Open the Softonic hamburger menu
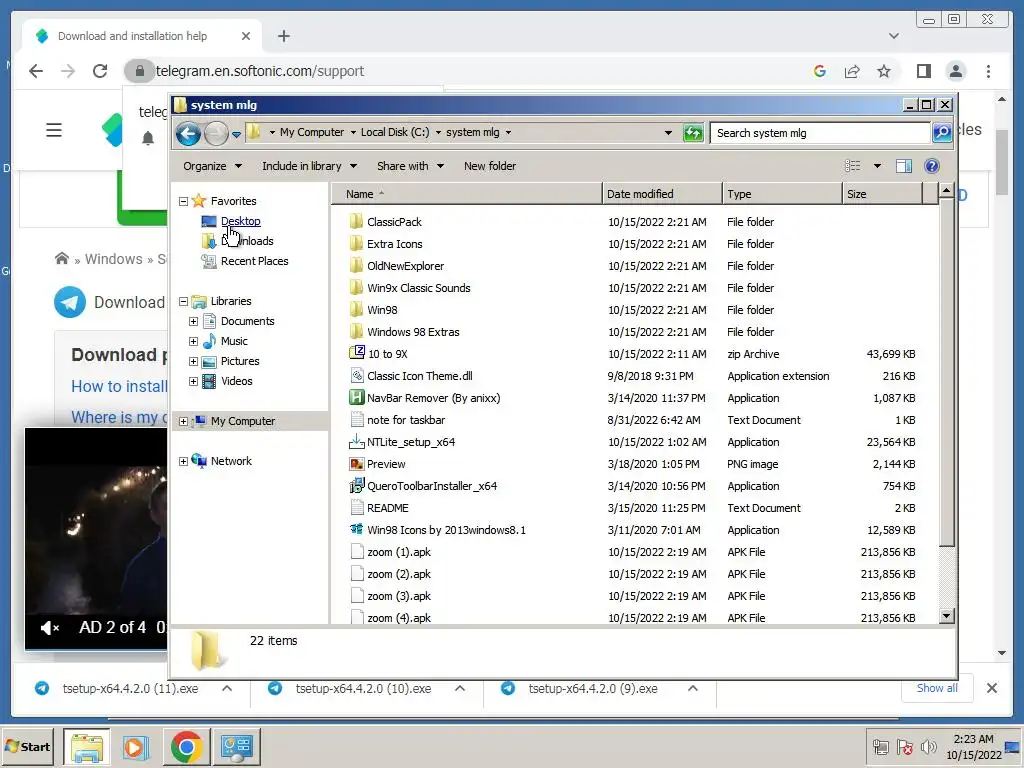Image resolution: width=1024 pixels, height=768 pixels. tap(54, 130)
